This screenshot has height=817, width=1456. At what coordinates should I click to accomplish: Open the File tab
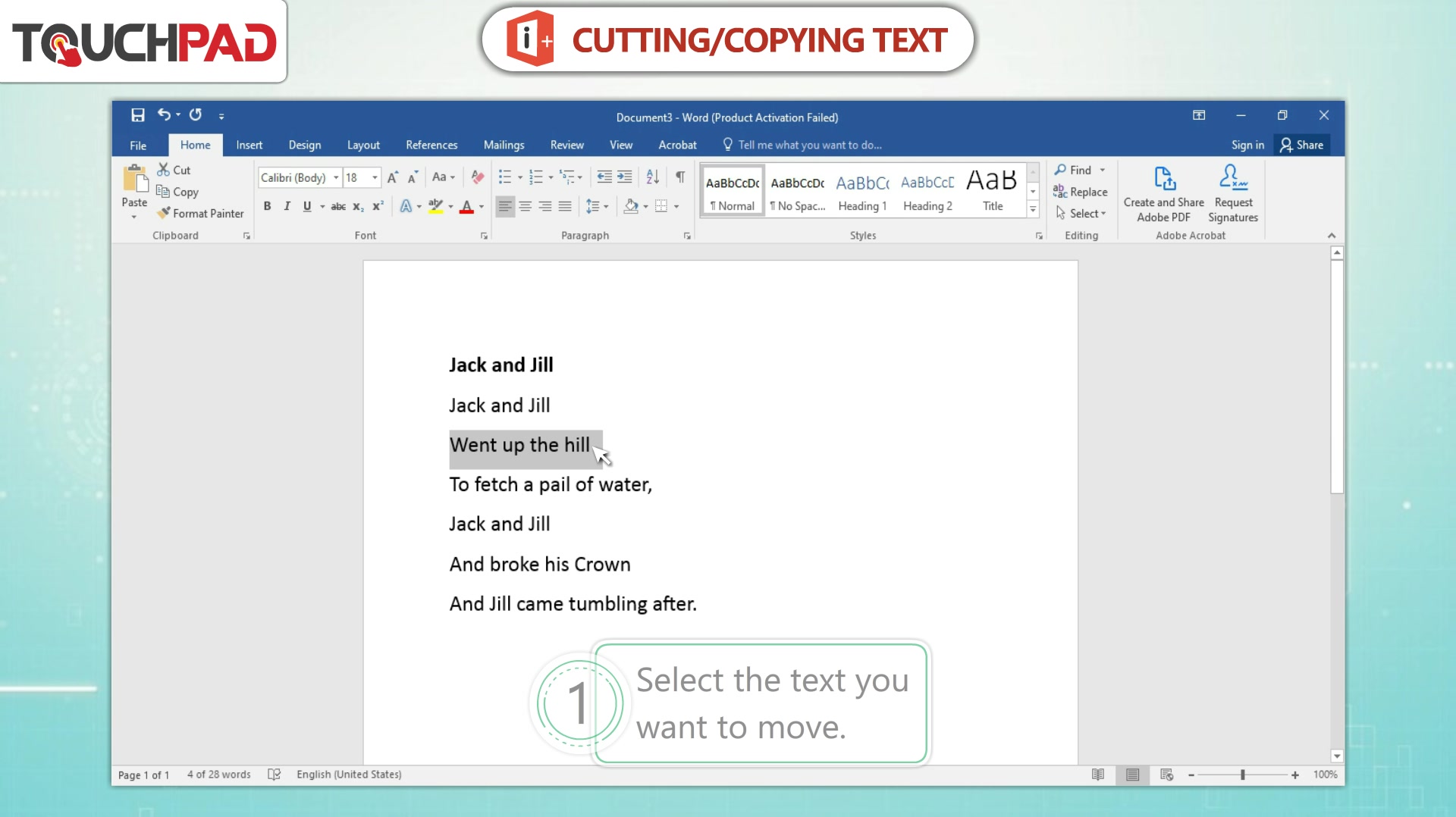click(138, 146)
